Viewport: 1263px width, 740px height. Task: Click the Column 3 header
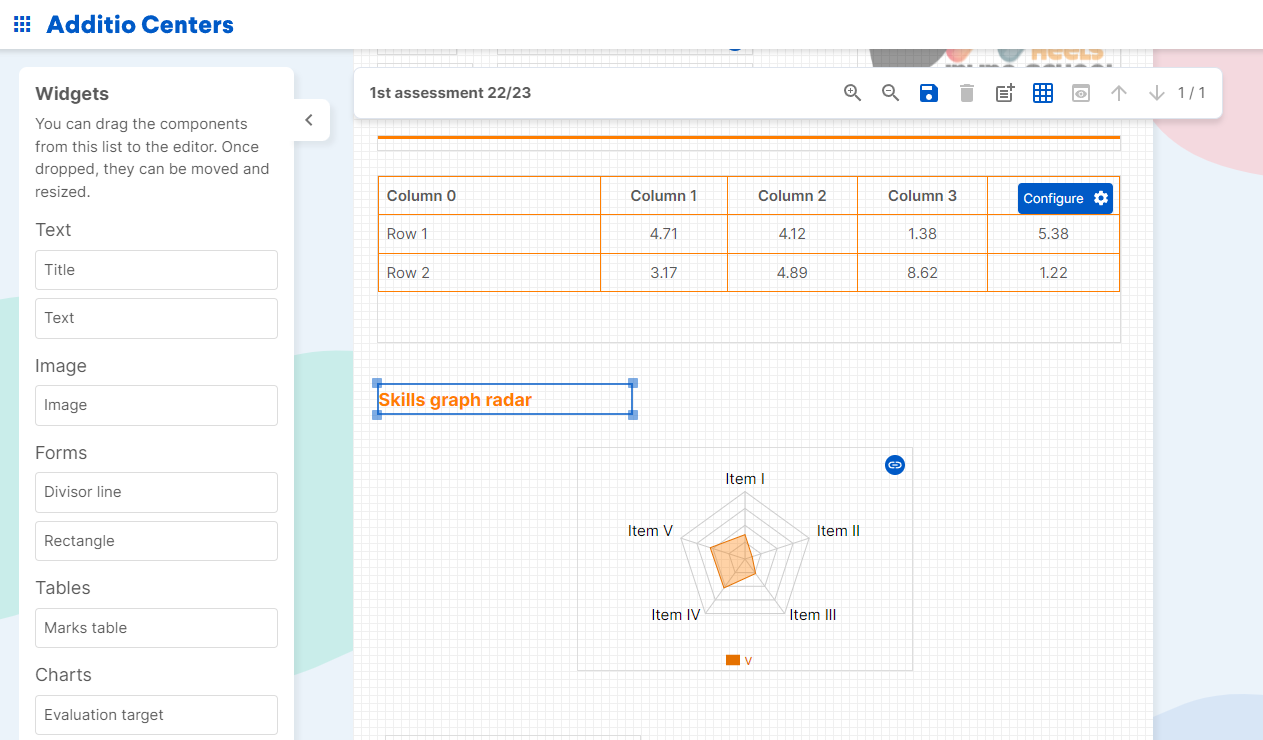point(922,196)
